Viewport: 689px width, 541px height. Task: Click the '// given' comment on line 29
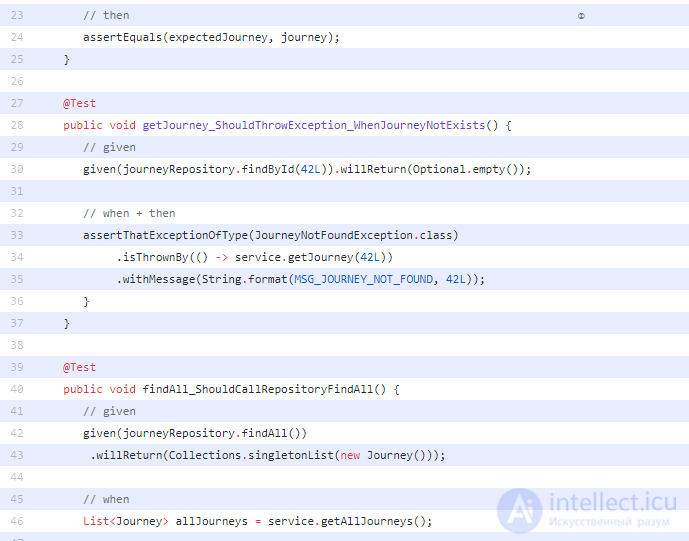point(109,147)
